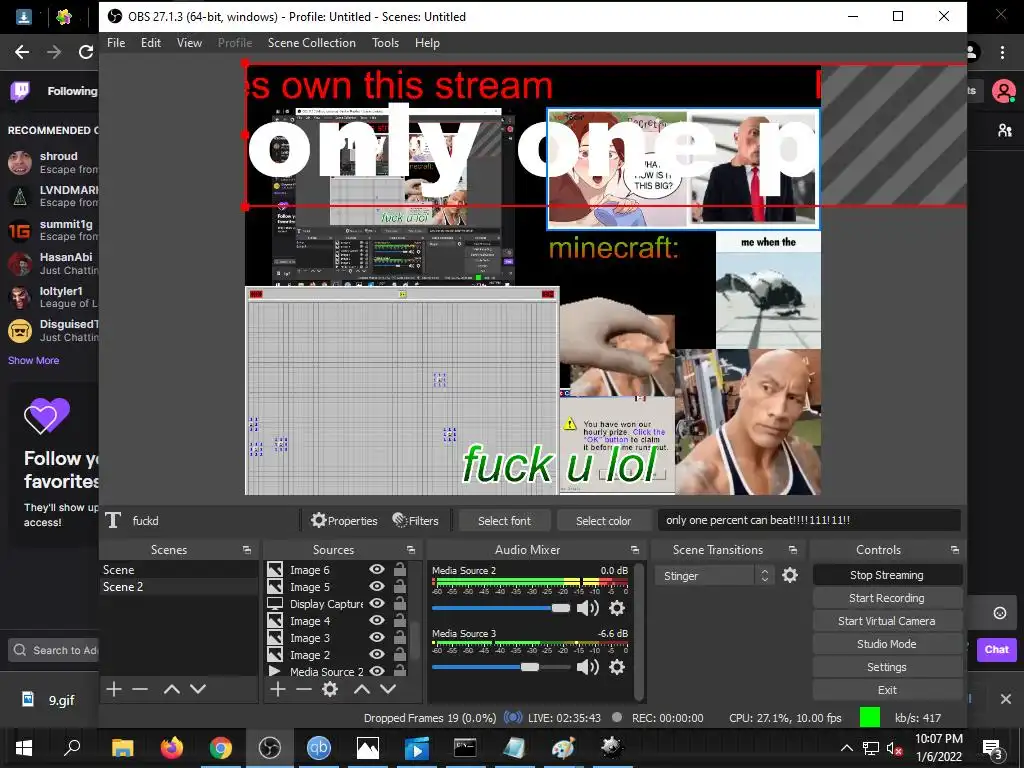1024x768 pixels.
Task: Open OBS Studio from the taskbar
Action: [x=270, y=748]
